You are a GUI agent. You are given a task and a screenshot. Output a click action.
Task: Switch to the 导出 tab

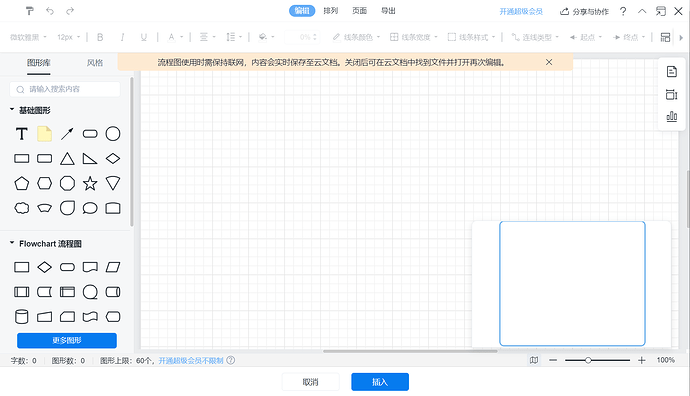[388, 11]
